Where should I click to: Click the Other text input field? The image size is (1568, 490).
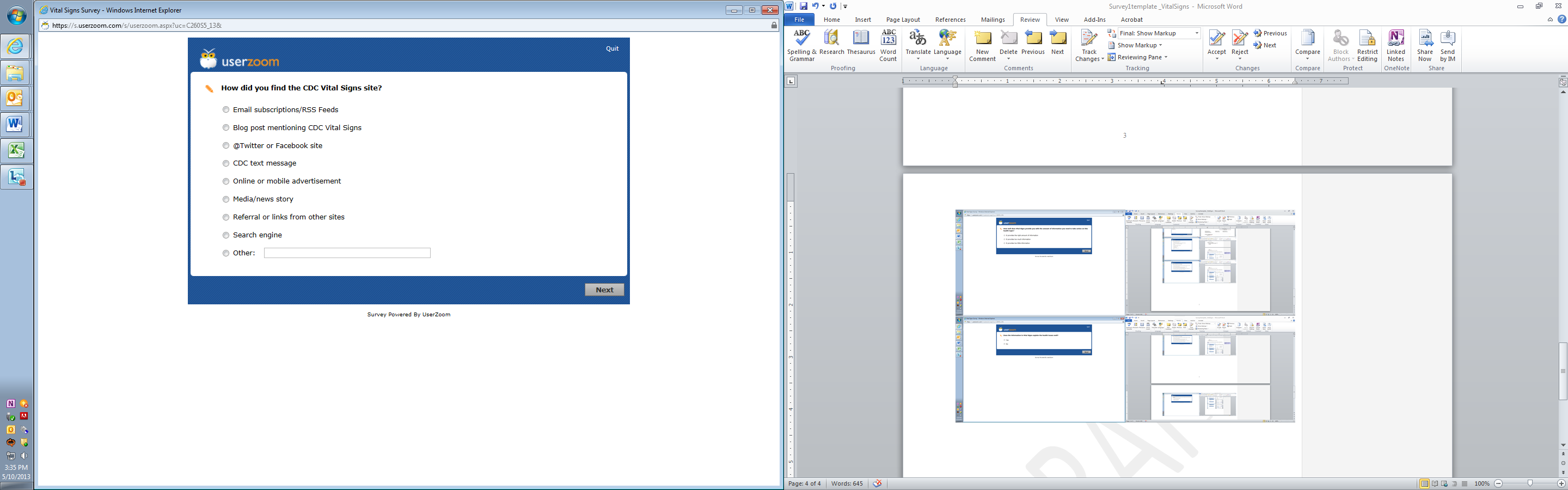point(347,253)
